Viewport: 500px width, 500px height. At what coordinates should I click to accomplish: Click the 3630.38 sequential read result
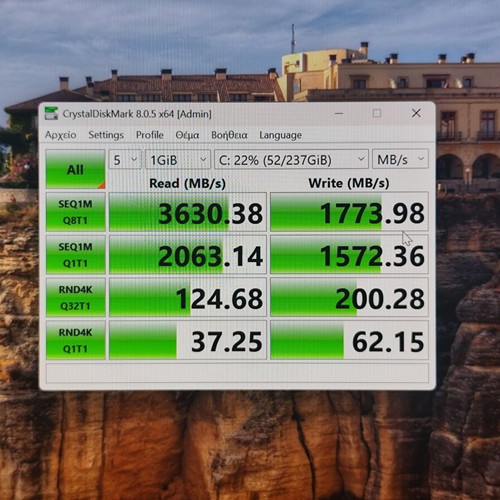point(188,212)
